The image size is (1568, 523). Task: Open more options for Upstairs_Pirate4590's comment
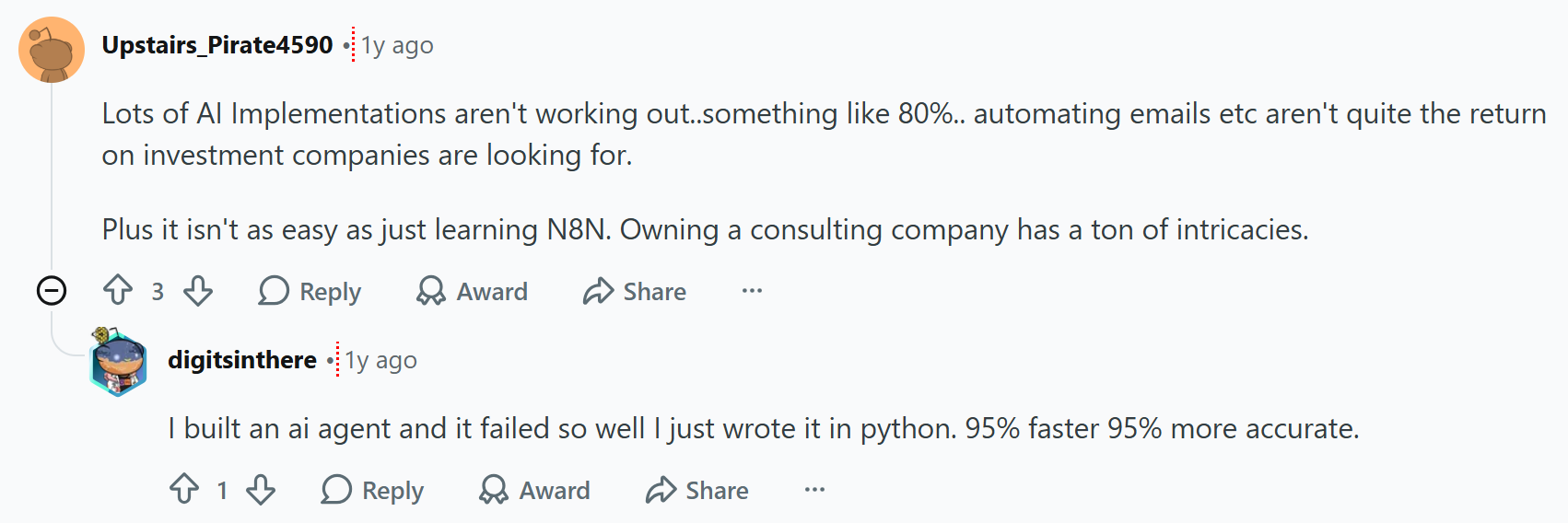[x=752, y=291]
